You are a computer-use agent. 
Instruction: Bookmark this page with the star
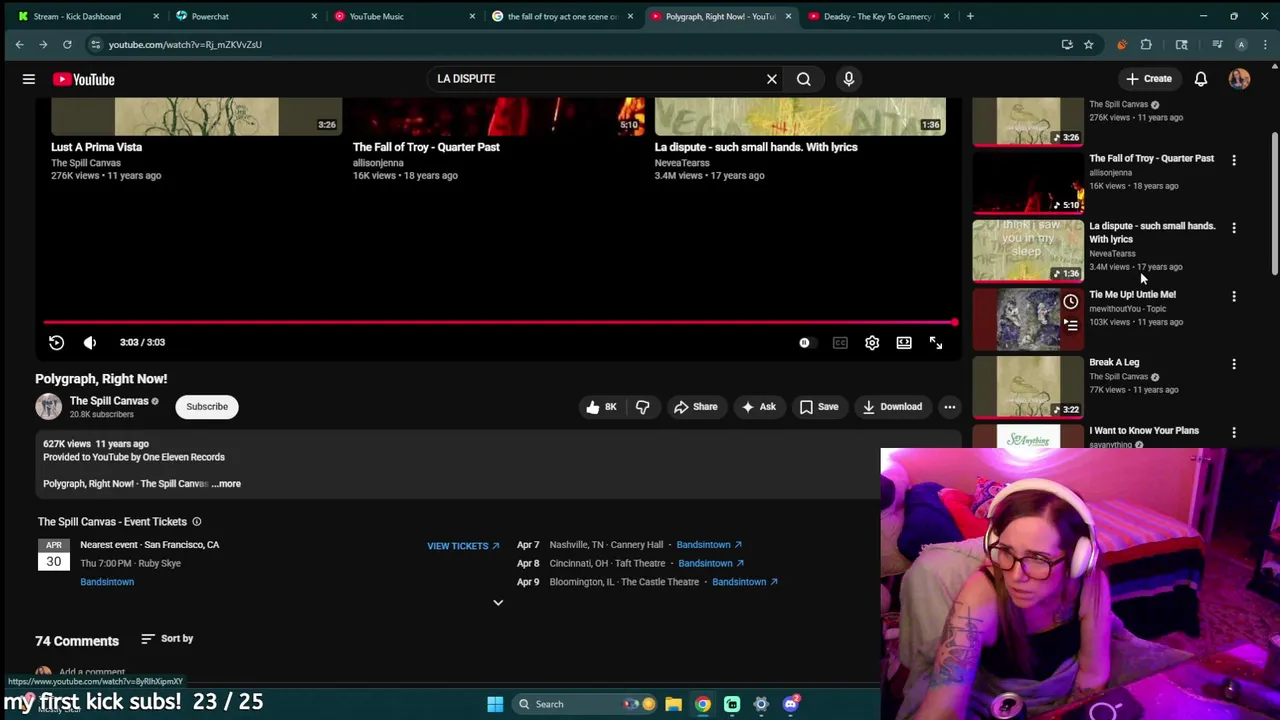pos(1088,44)
